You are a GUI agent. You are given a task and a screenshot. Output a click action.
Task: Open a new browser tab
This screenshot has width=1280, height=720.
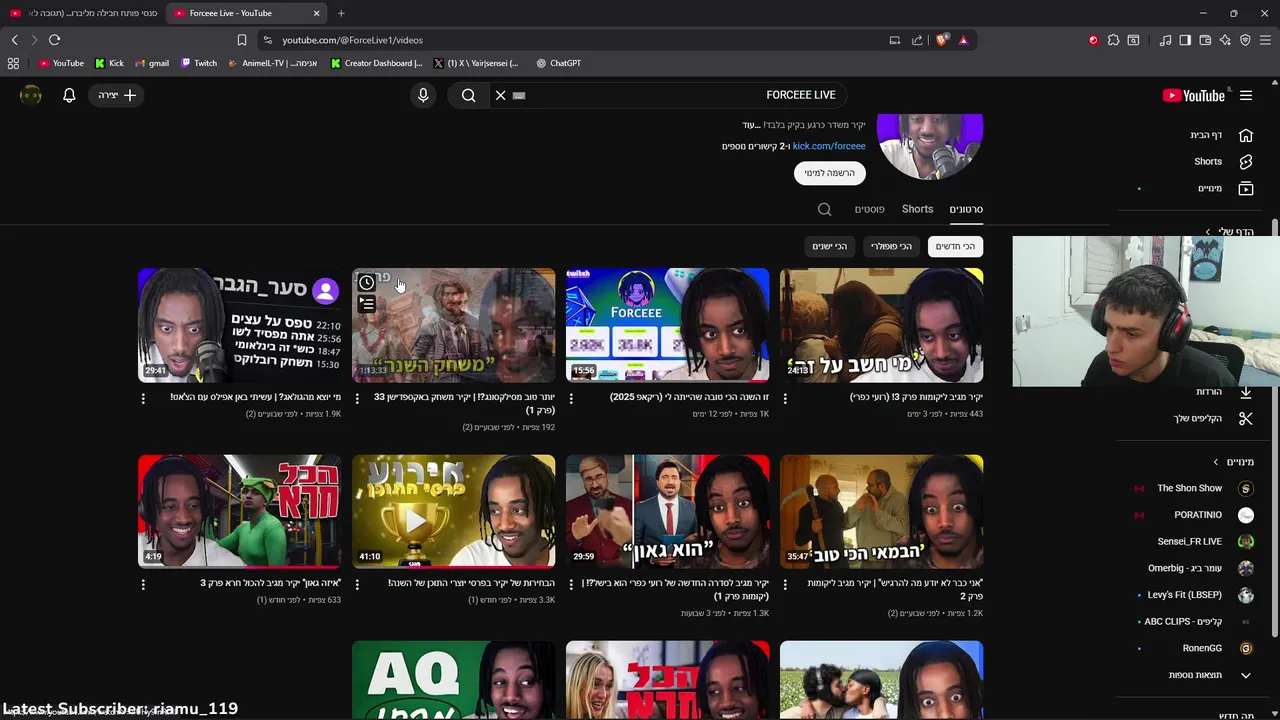pyautogui.click(x=341, y=13)
